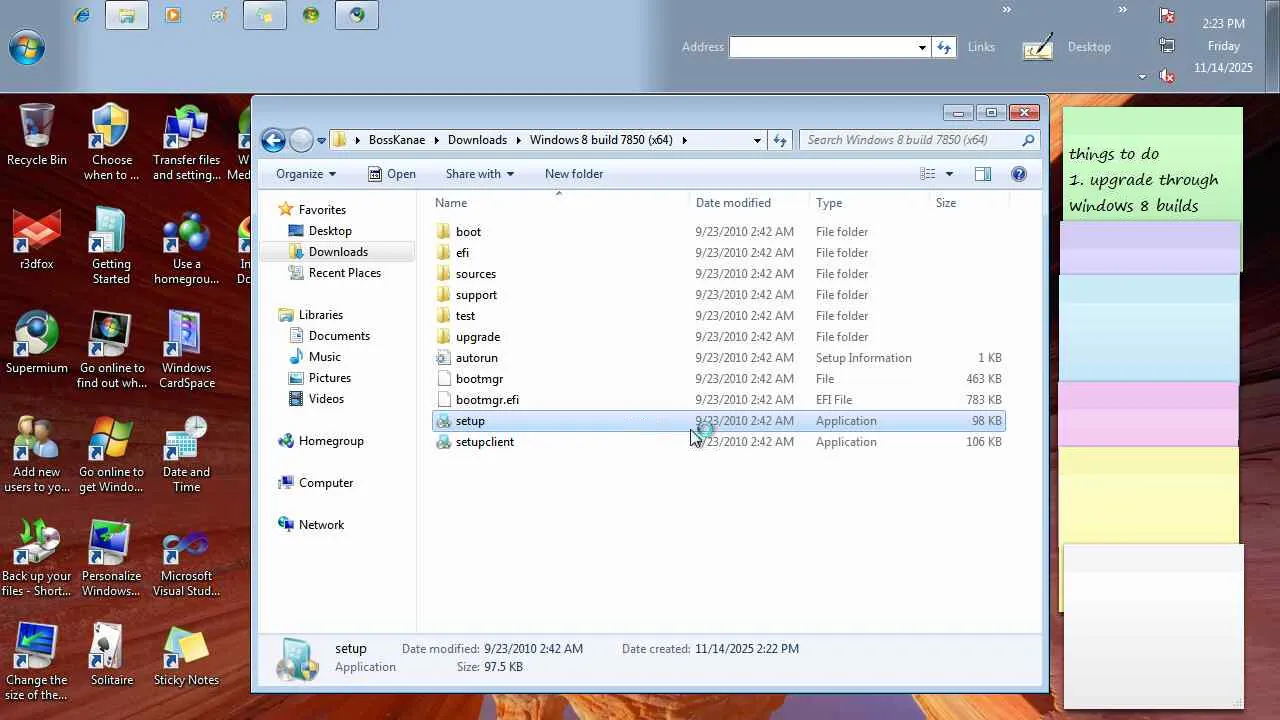Screen dimensions: 1280x720
Task: Show hidden tray icons arrow
Action: click(x=1142, y=76)
